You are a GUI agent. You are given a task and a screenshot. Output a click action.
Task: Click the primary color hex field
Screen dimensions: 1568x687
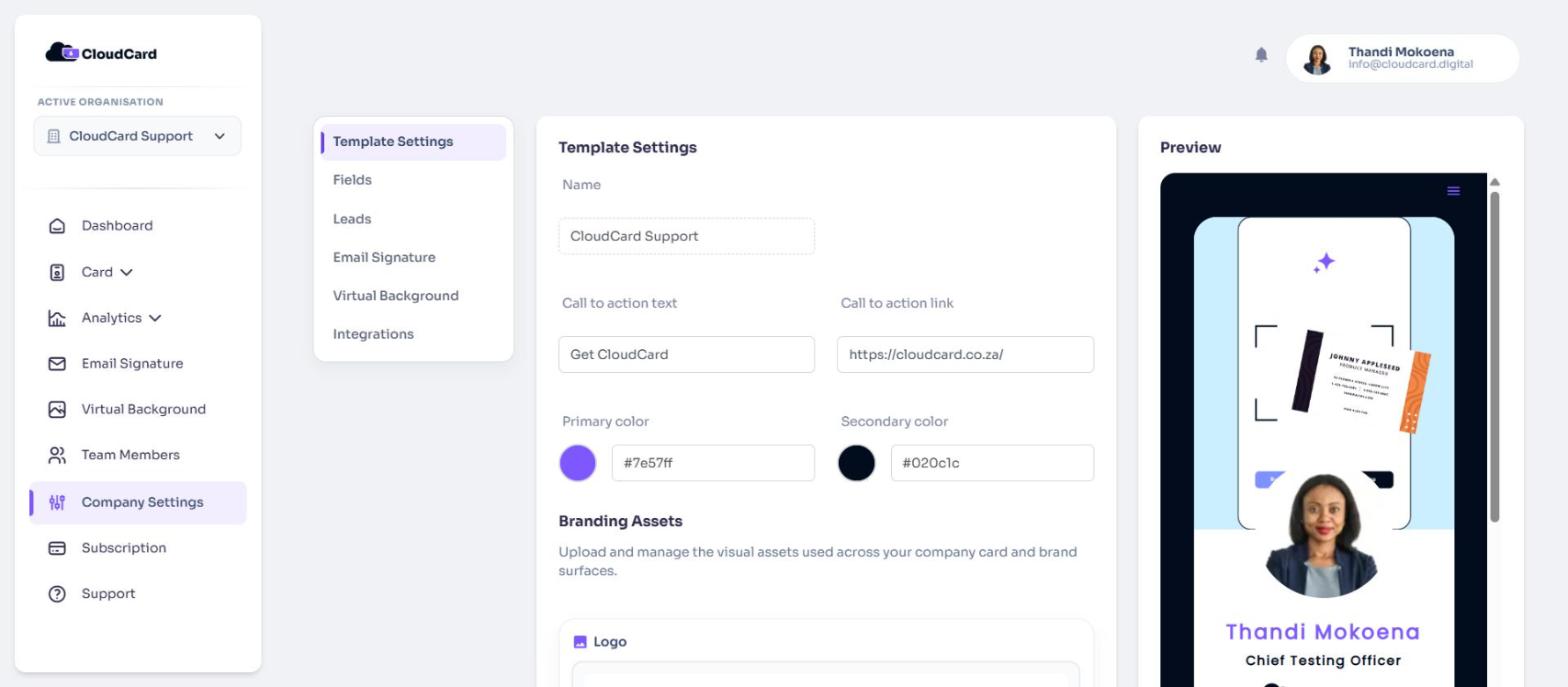tap(713, 463)
